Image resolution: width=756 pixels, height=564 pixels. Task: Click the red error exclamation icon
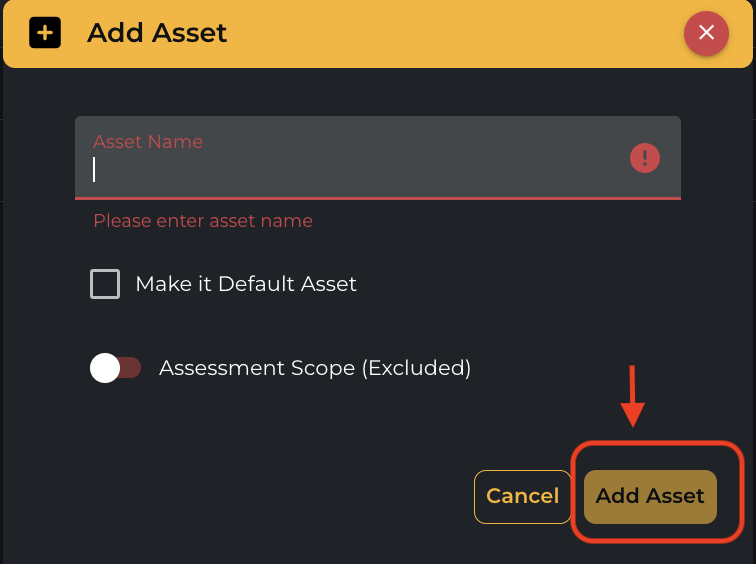[x=645, y=158]
